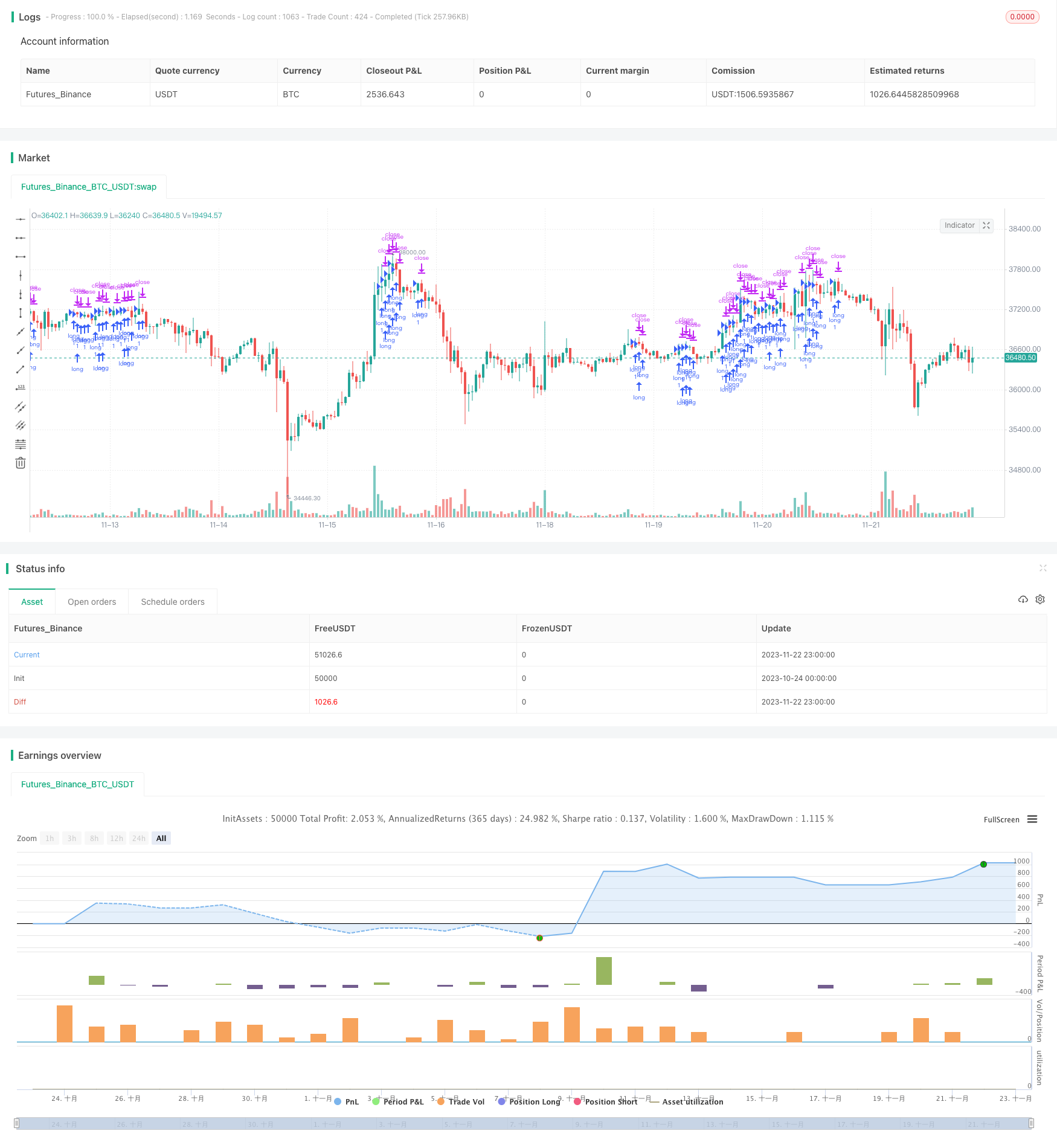
Task: Open the earnings chart in FullScreen
Action: (x=1001, y=820)
